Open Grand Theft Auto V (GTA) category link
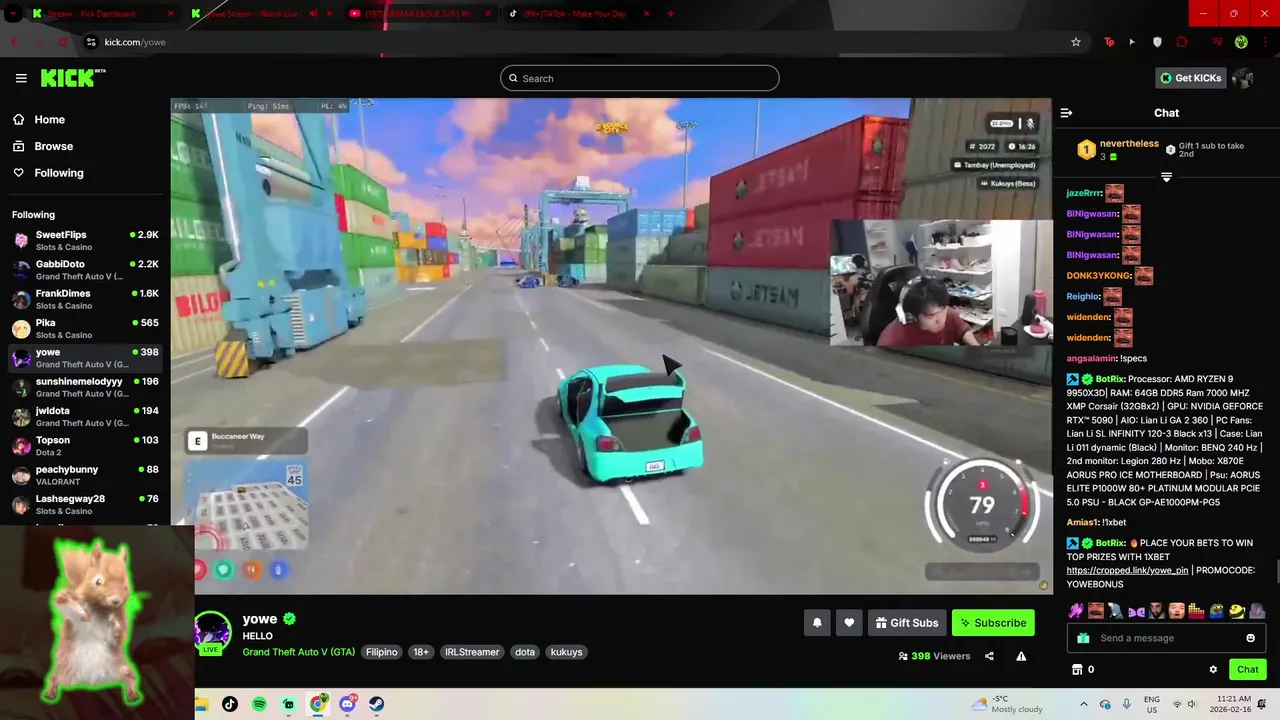 point(298,652)
